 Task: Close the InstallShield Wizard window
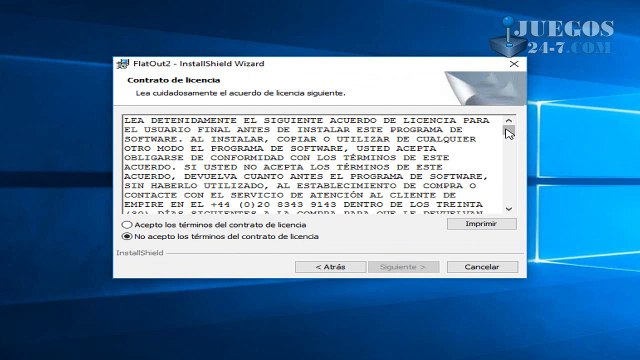514,64
